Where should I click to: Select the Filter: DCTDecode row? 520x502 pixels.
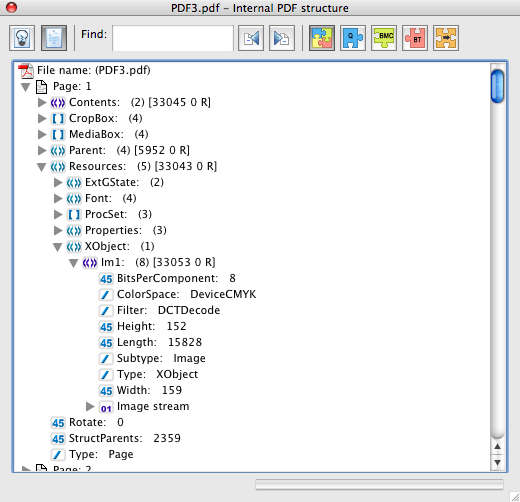point(160,310)
